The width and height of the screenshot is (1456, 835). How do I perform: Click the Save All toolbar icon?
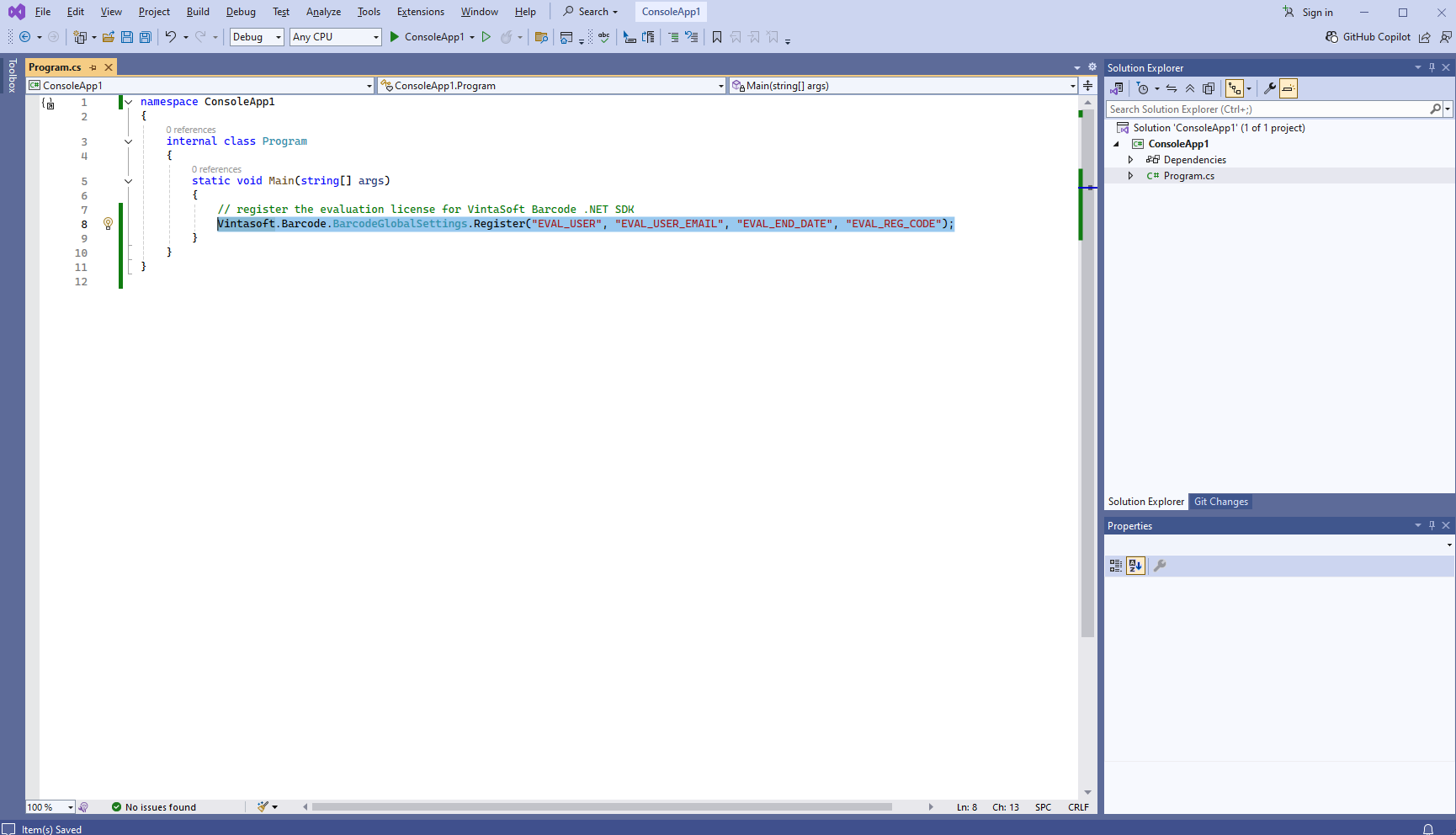click(145, 37)
